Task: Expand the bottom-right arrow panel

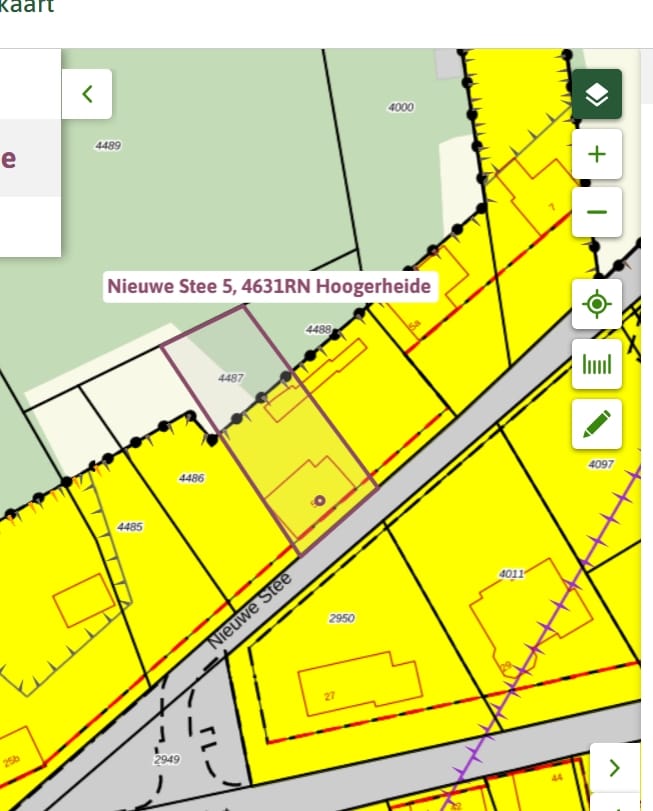Action: (x=615, y=767)
